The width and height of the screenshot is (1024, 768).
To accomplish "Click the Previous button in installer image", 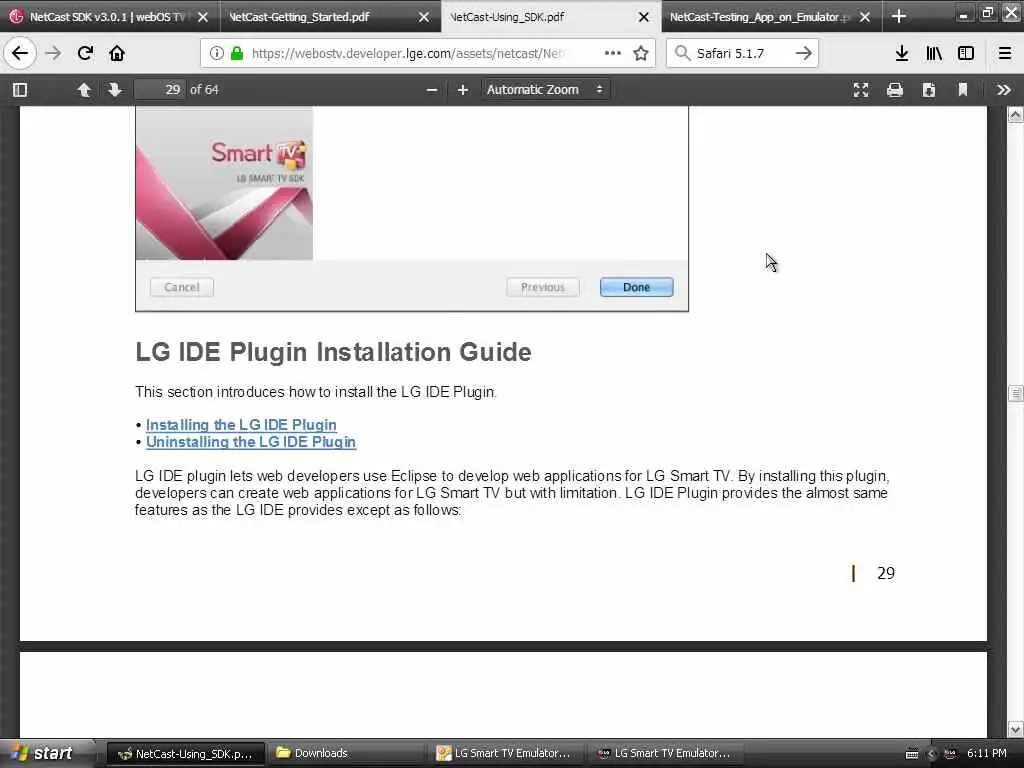I will (543, 287).
